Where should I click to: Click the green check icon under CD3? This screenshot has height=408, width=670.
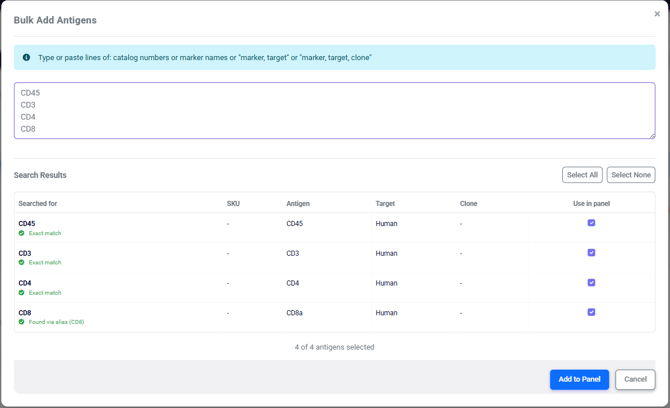[x=21, y=262]
